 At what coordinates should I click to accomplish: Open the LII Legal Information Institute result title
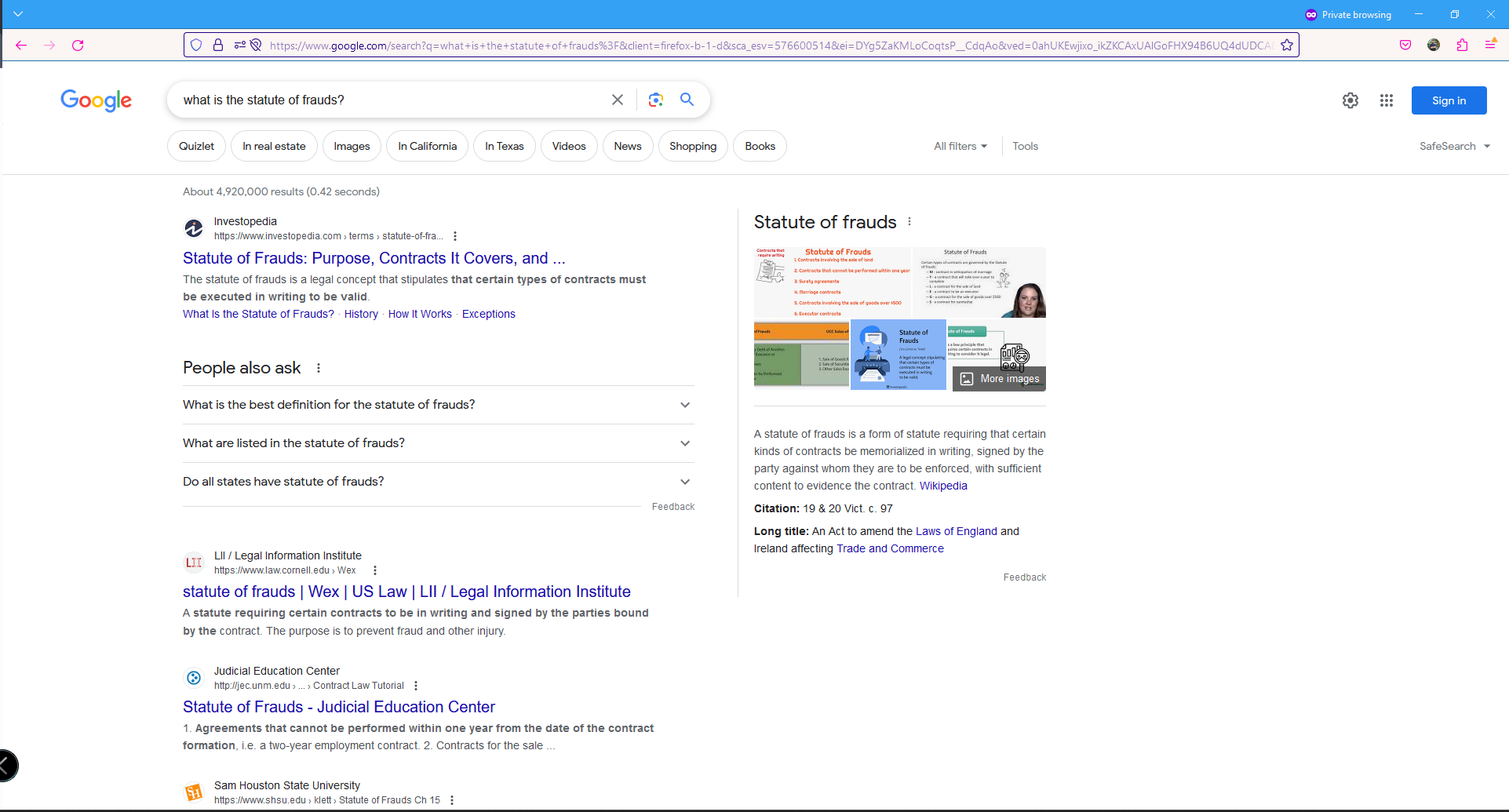pos(406,592)
